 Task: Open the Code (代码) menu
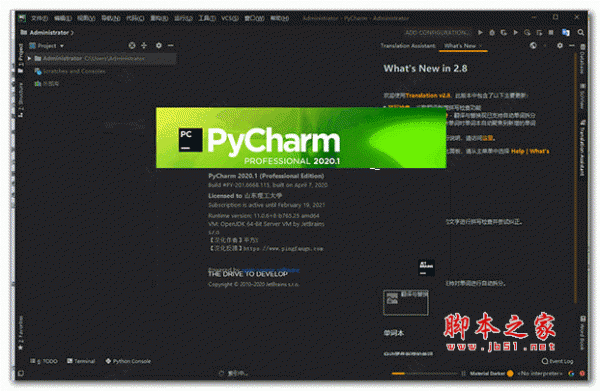pos(135,18)
